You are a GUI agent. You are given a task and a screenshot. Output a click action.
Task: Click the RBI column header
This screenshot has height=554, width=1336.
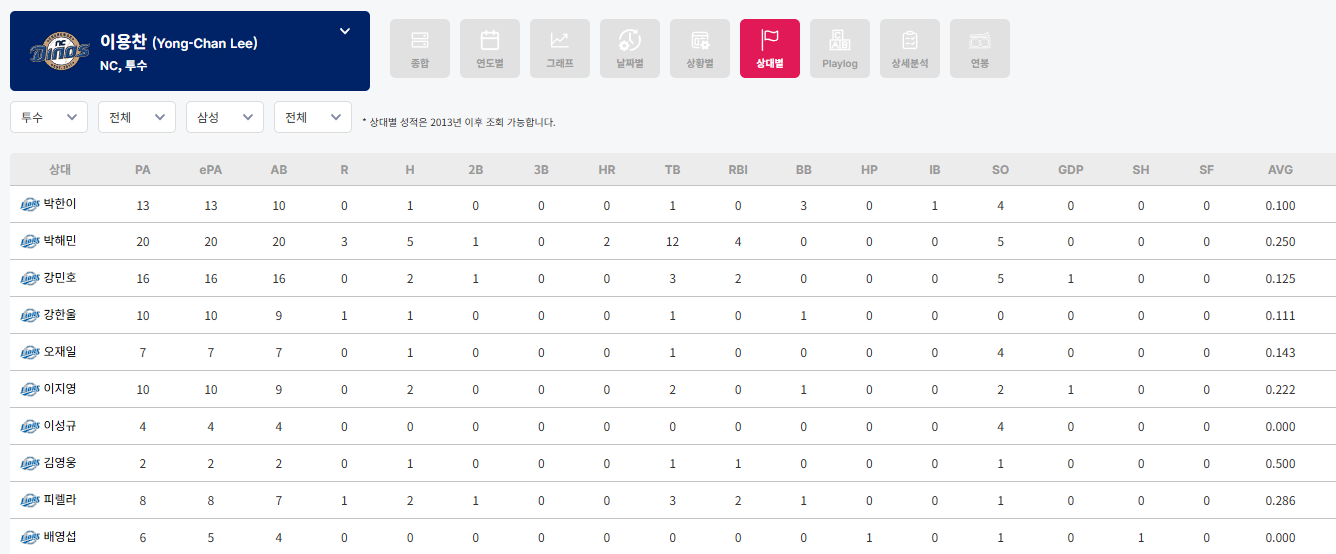coord(738,170)
